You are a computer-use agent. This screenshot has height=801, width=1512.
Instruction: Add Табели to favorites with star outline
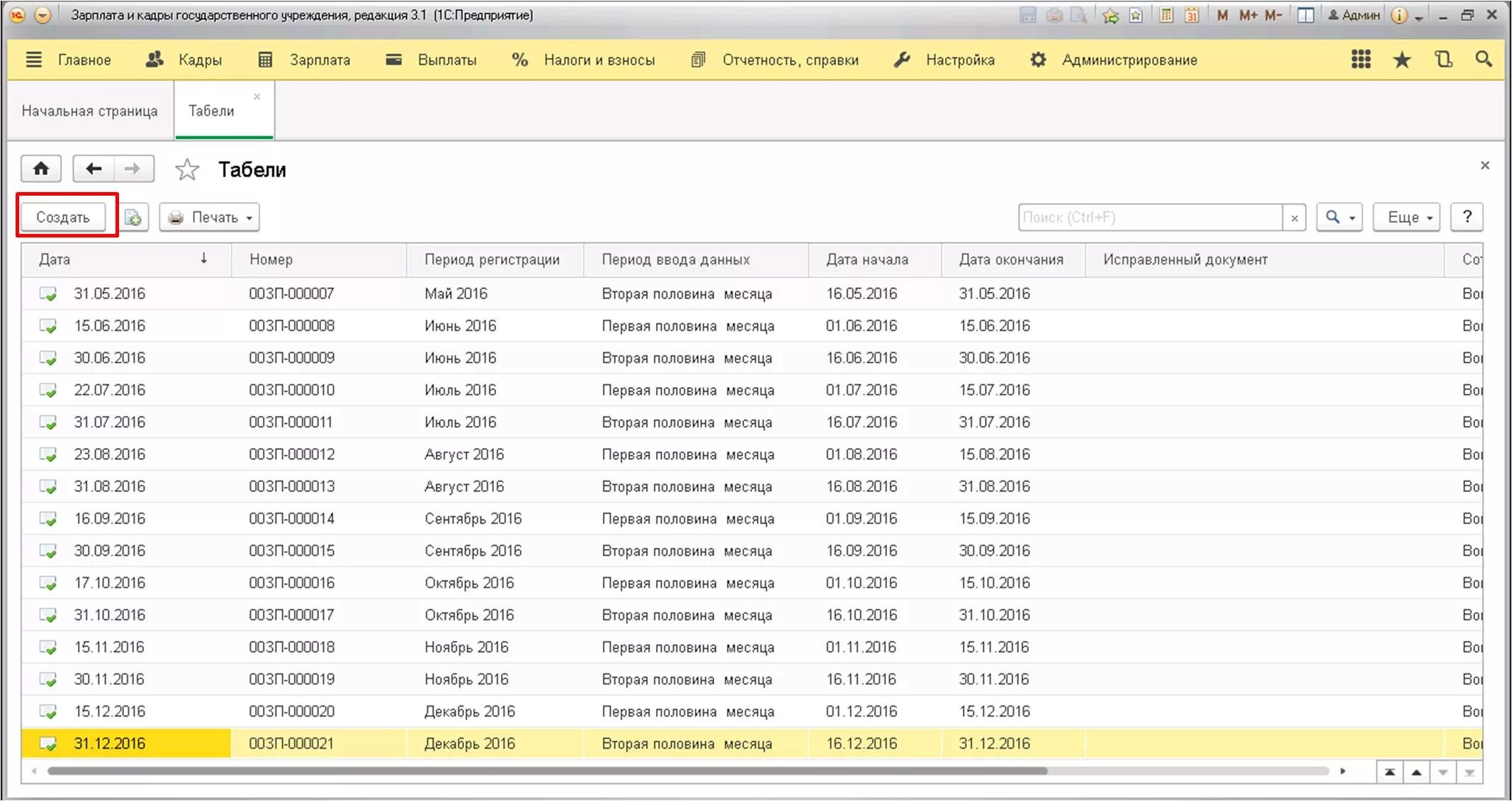coord(187,169)
